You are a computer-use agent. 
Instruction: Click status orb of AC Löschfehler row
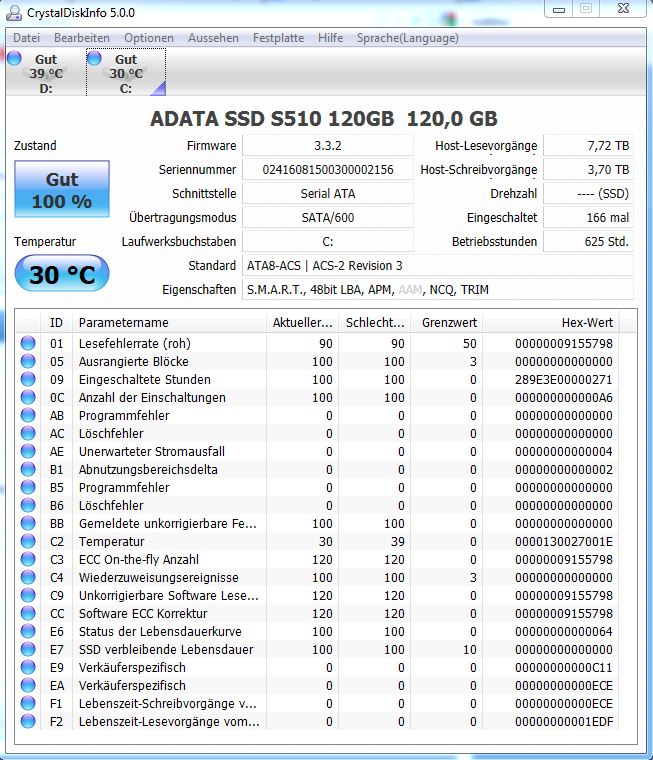click(28, 433)
